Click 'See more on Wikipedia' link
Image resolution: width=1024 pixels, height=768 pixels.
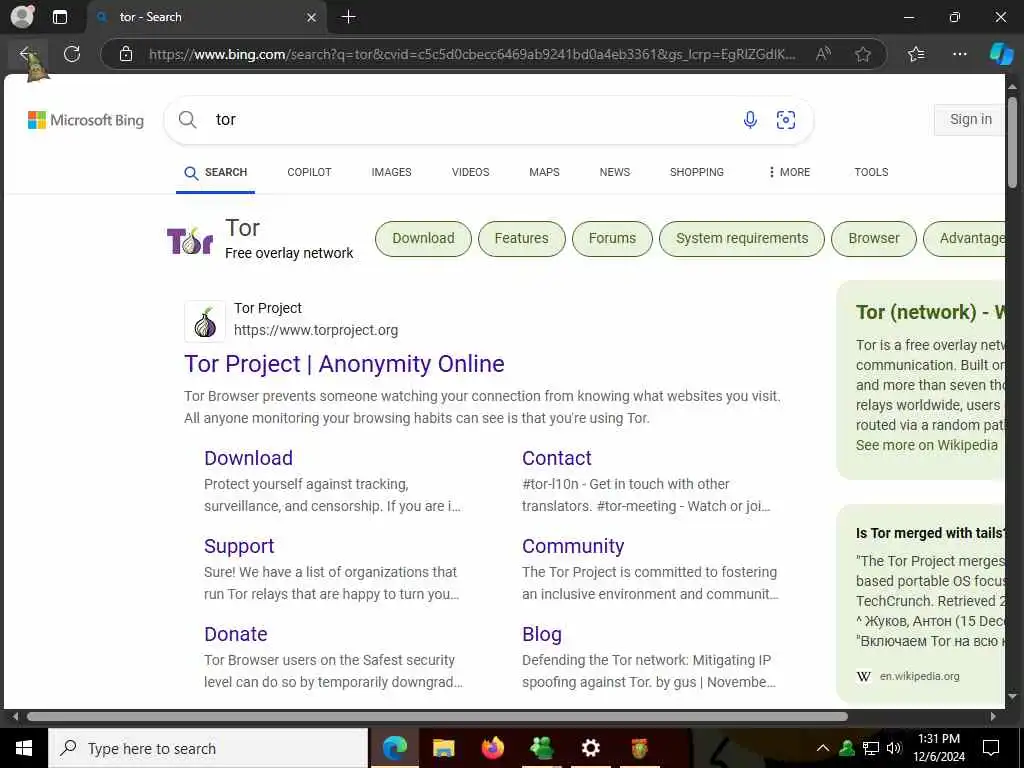(x=927, y=445)
